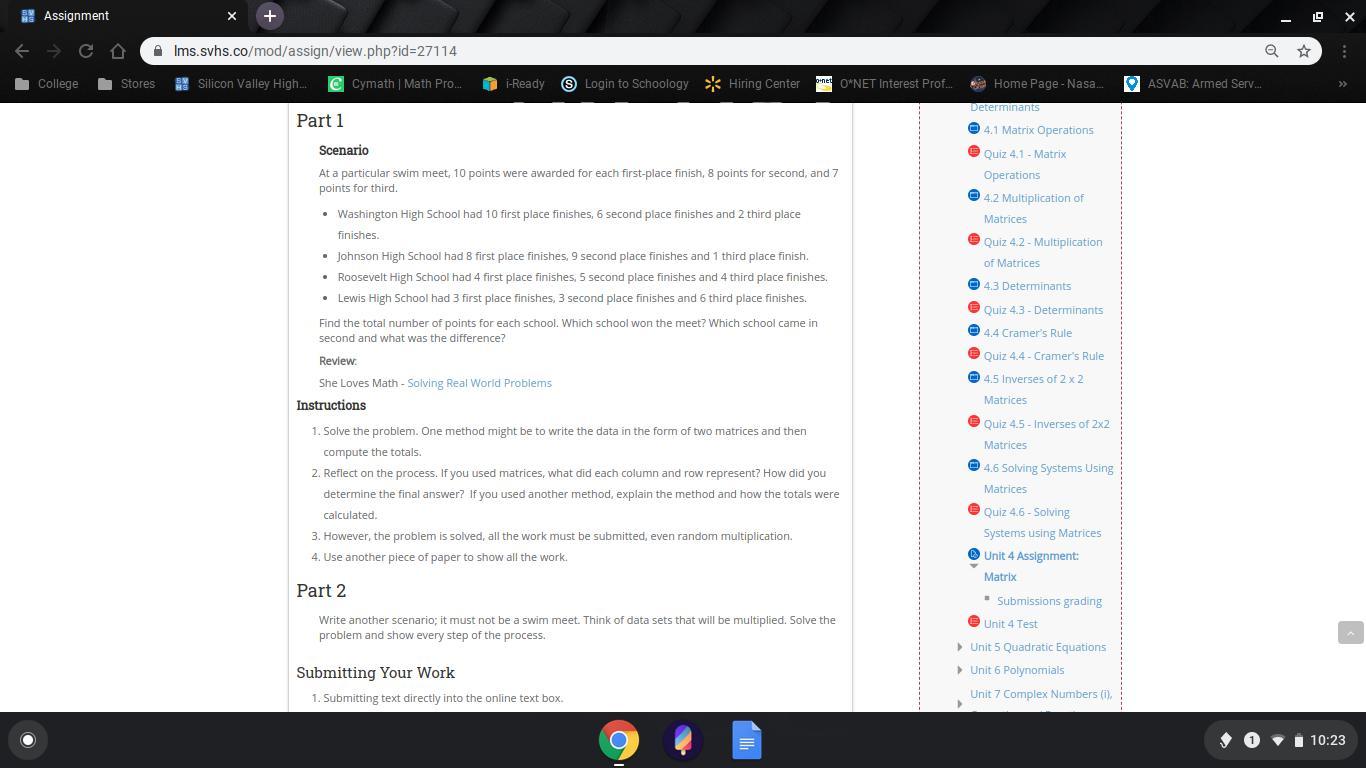Click the 4.1 Matrix Operations blue page icon
1366x768 pixels.
[974, 128]
